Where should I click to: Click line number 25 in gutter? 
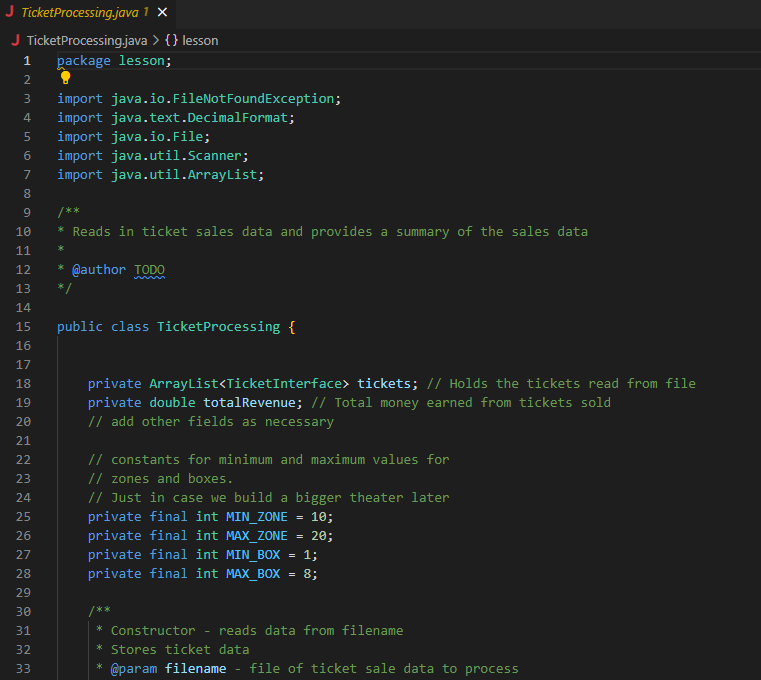pos(23,516)
